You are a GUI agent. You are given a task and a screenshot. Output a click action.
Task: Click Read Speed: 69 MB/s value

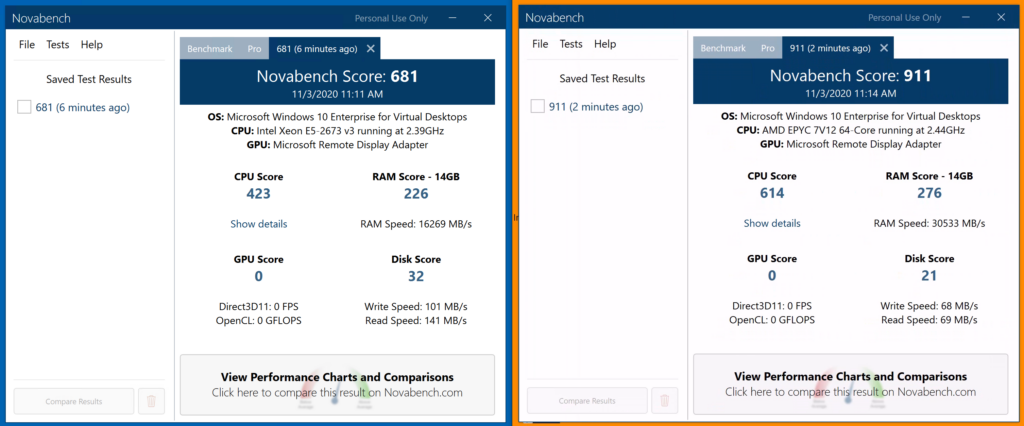pos(929,320)
